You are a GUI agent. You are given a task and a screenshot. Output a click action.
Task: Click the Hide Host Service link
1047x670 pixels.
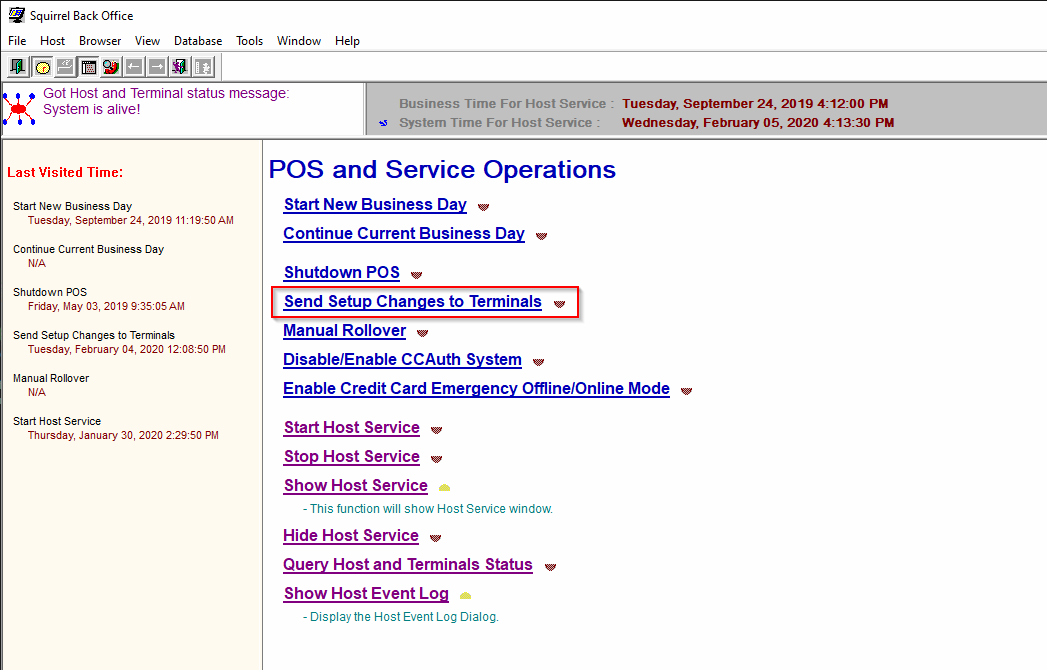pyautogui.click(x=351, y=536)
